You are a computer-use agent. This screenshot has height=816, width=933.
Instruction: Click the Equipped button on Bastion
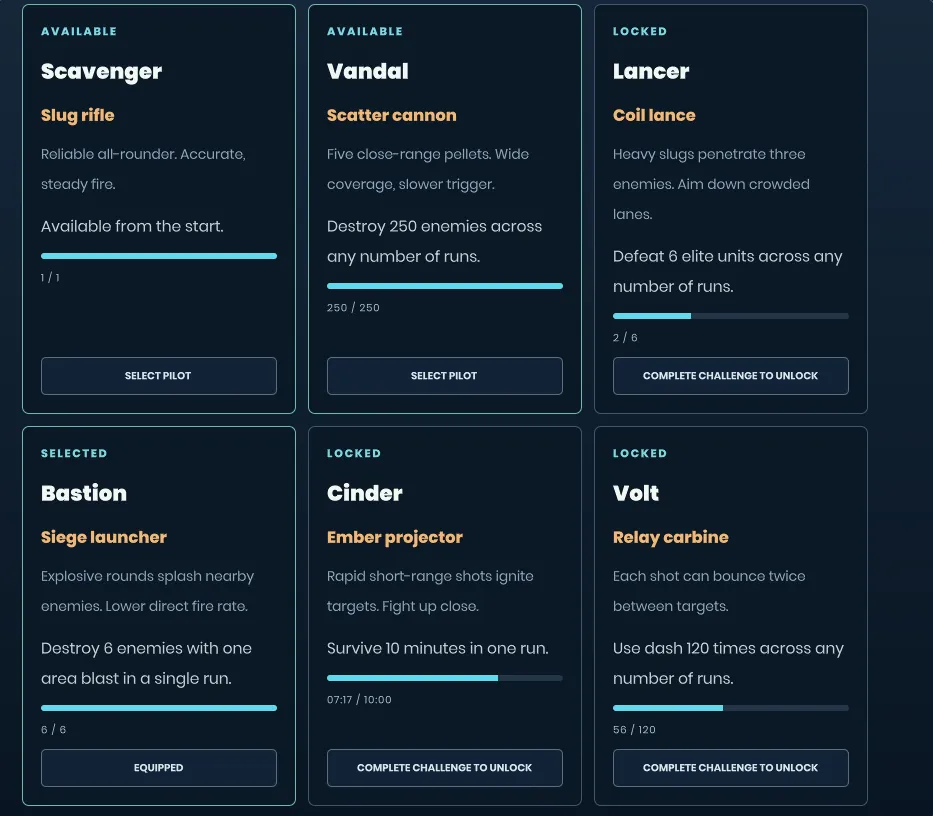(159, 768)
